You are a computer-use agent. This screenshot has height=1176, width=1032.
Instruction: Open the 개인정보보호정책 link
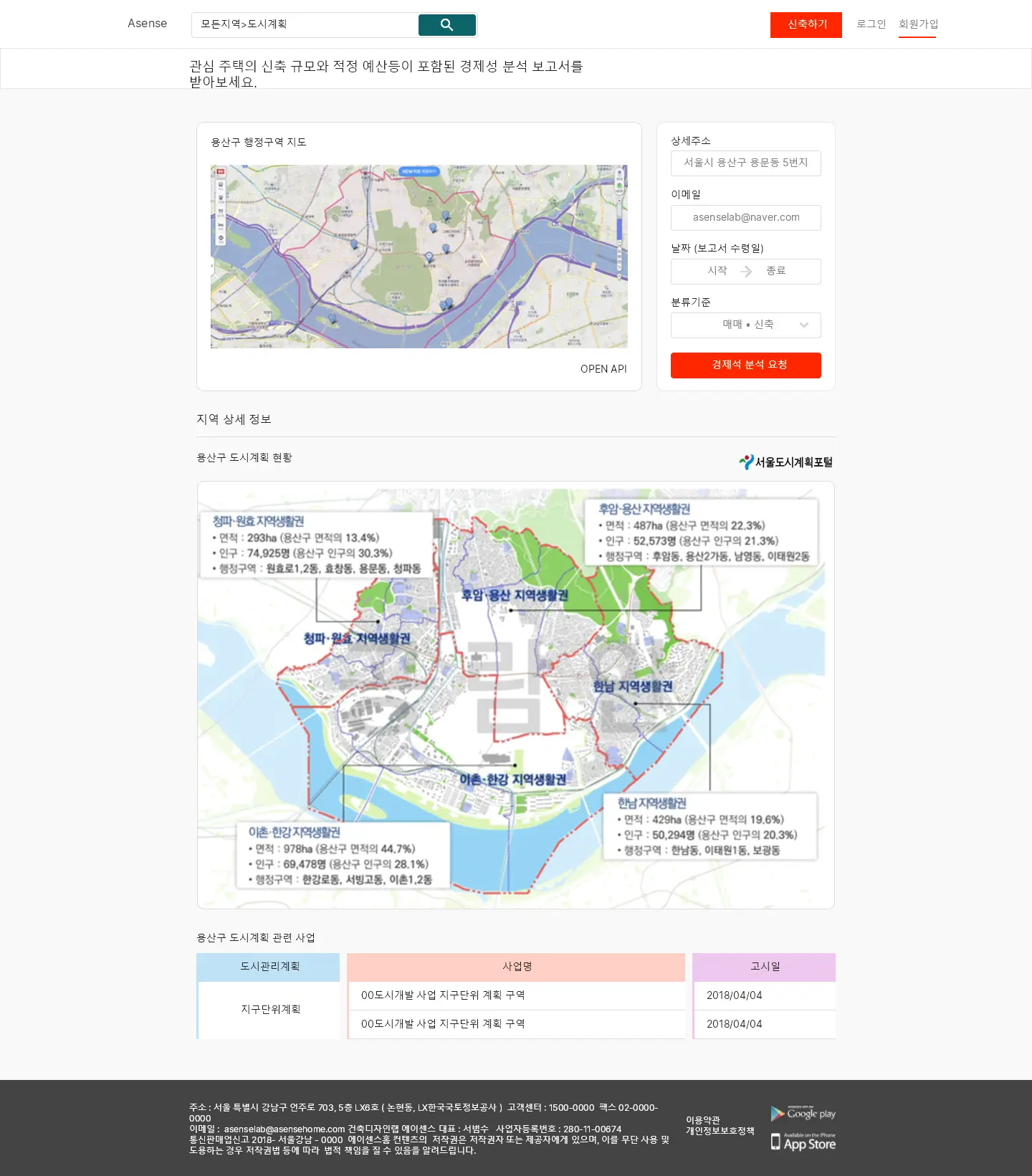pyautogui.click(x=720, y=1131)
